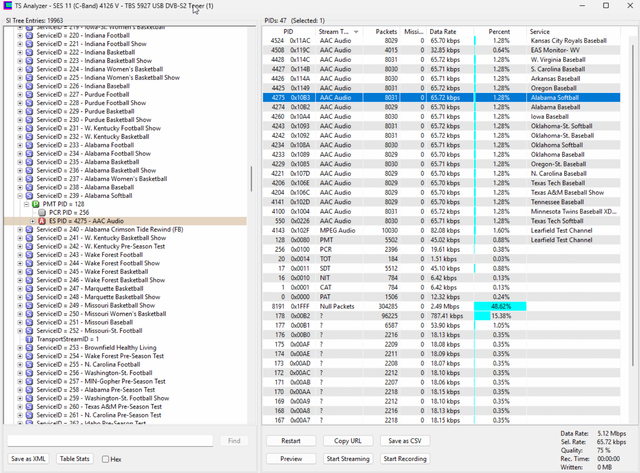The height and width of the screenshot is (473, 640).
Task: Sort by the PID column header
Action: click(x=288, y=32)
